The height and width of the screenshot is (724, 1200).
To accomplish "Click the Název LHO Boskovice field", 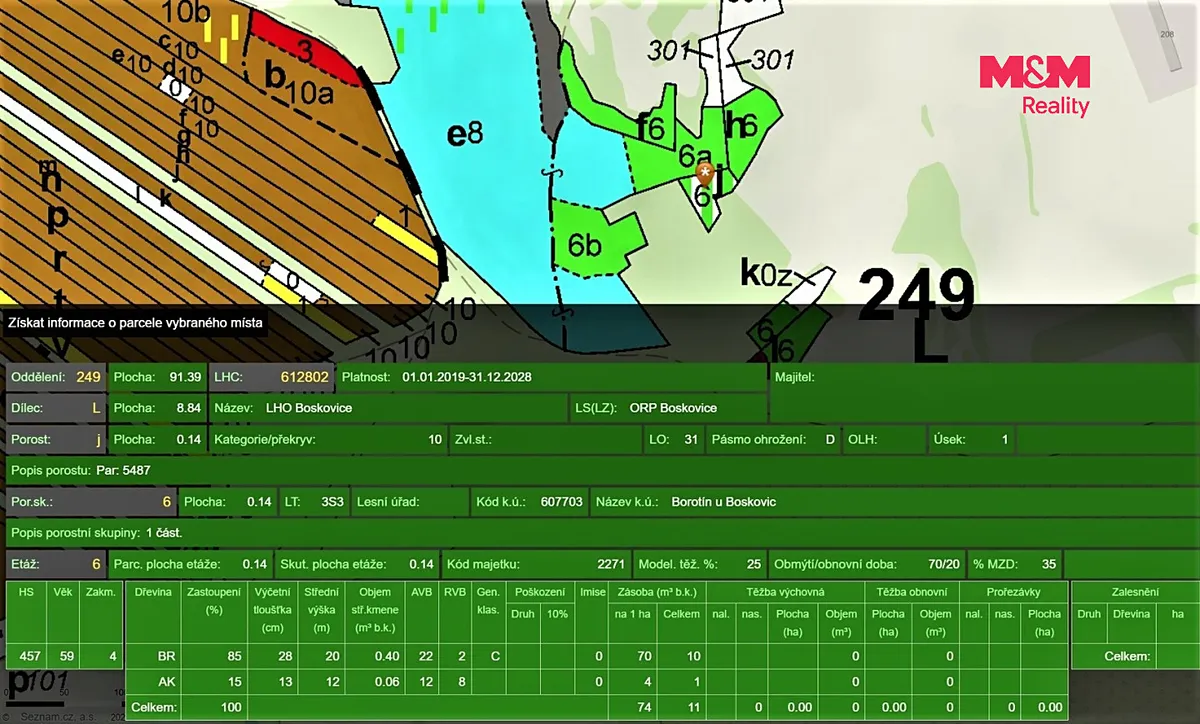I will click(388, 408).
